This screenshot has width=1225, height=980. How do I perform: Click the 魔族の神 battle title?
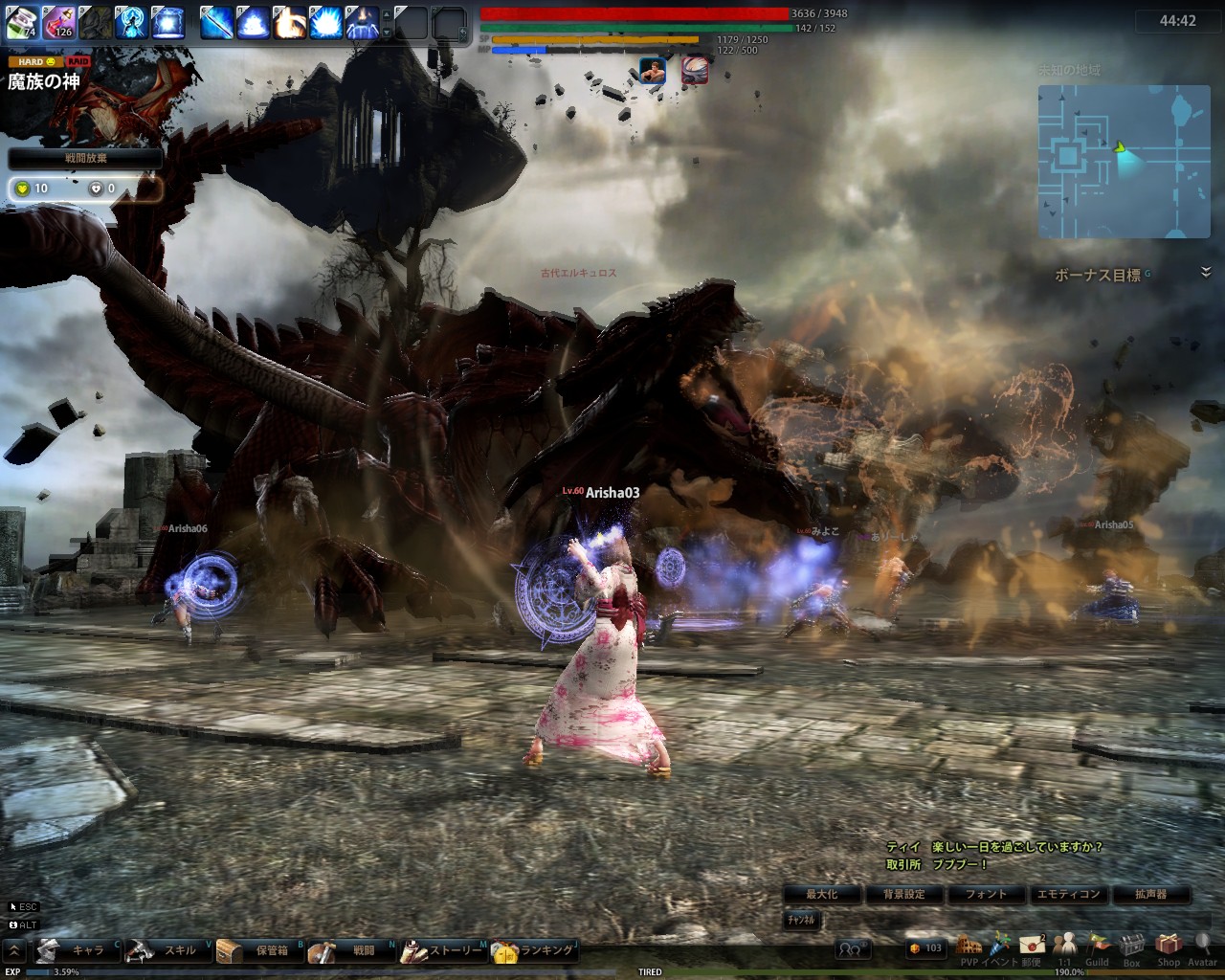pyautogui.click(x=44, y=82)
